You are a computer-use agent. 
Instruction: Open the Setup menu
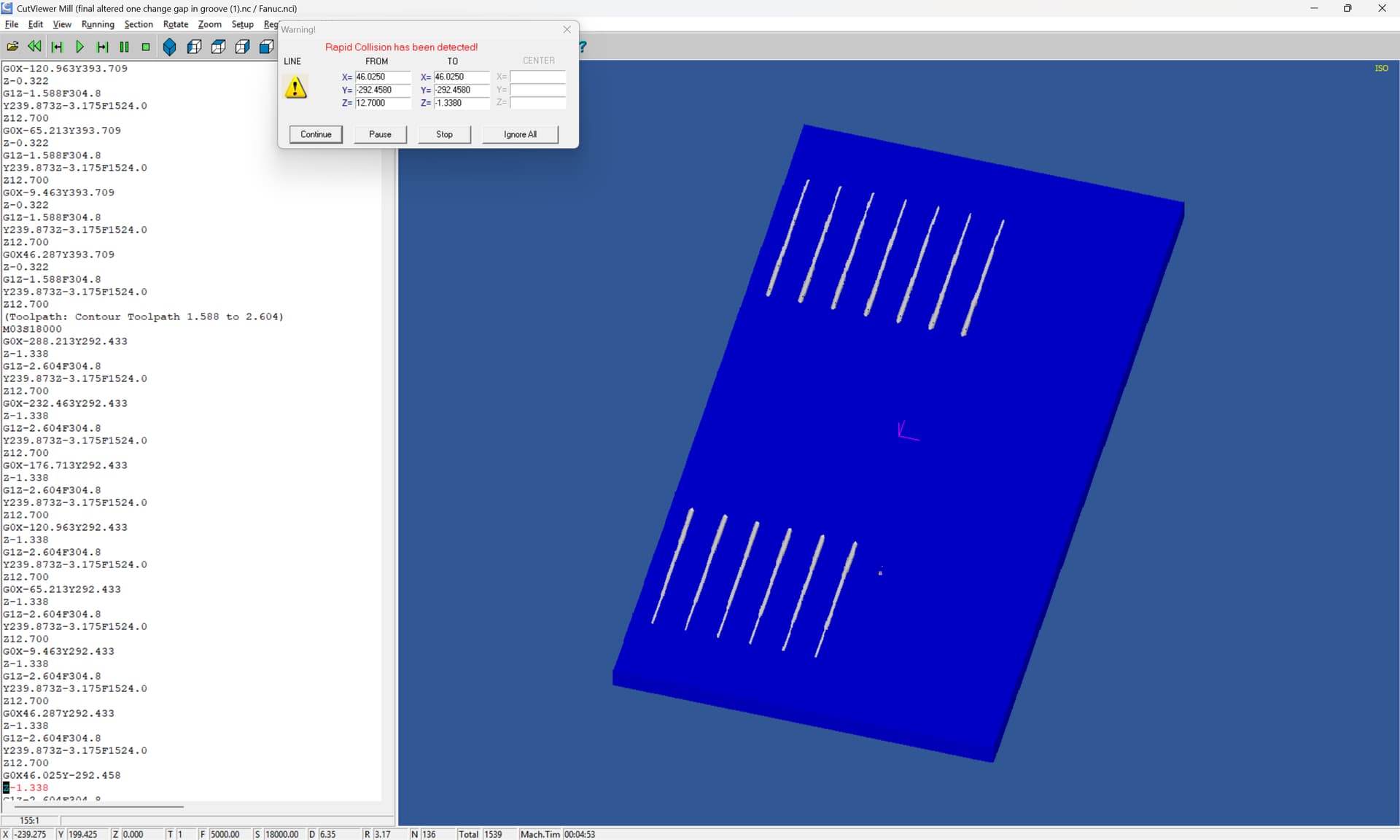[x=242, y=24]
